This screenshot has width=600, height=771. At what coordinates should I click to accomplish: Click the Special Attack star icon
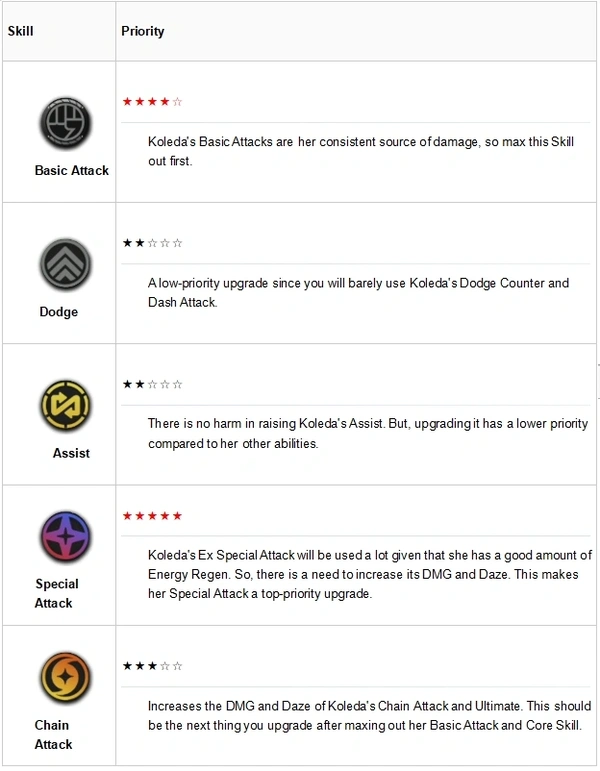(65, 537)
